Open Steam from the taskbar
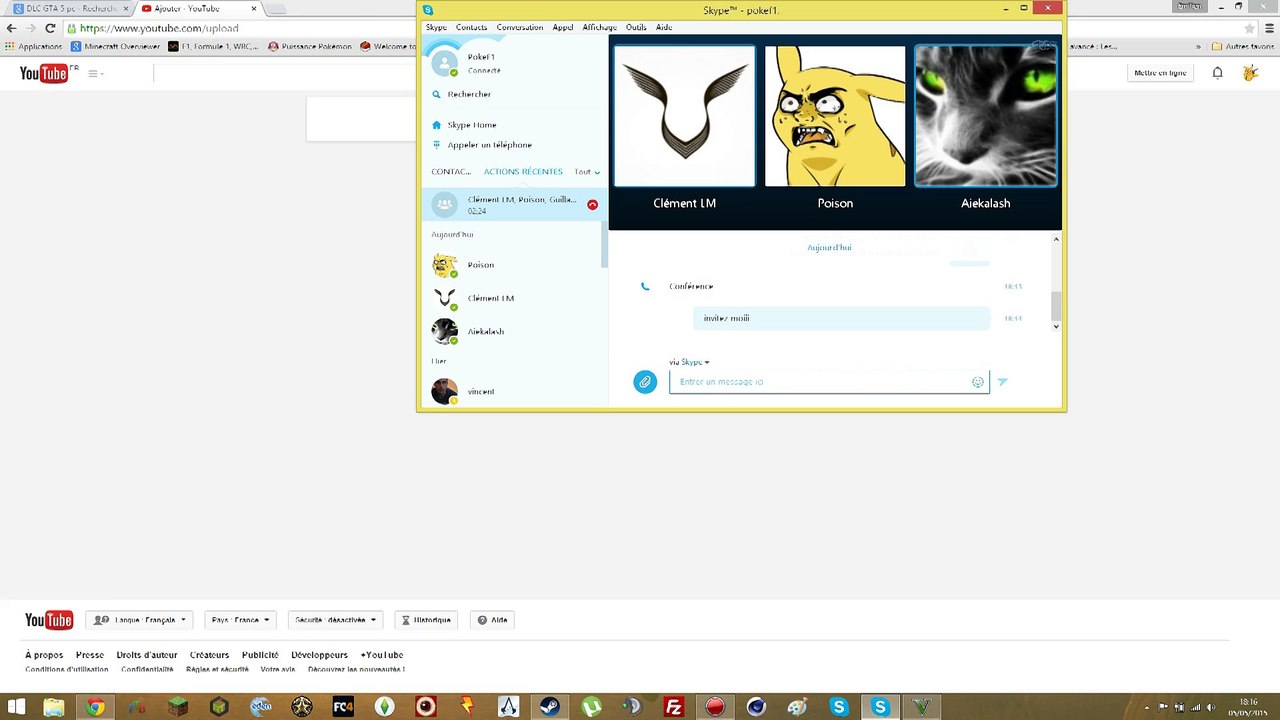 549,707
